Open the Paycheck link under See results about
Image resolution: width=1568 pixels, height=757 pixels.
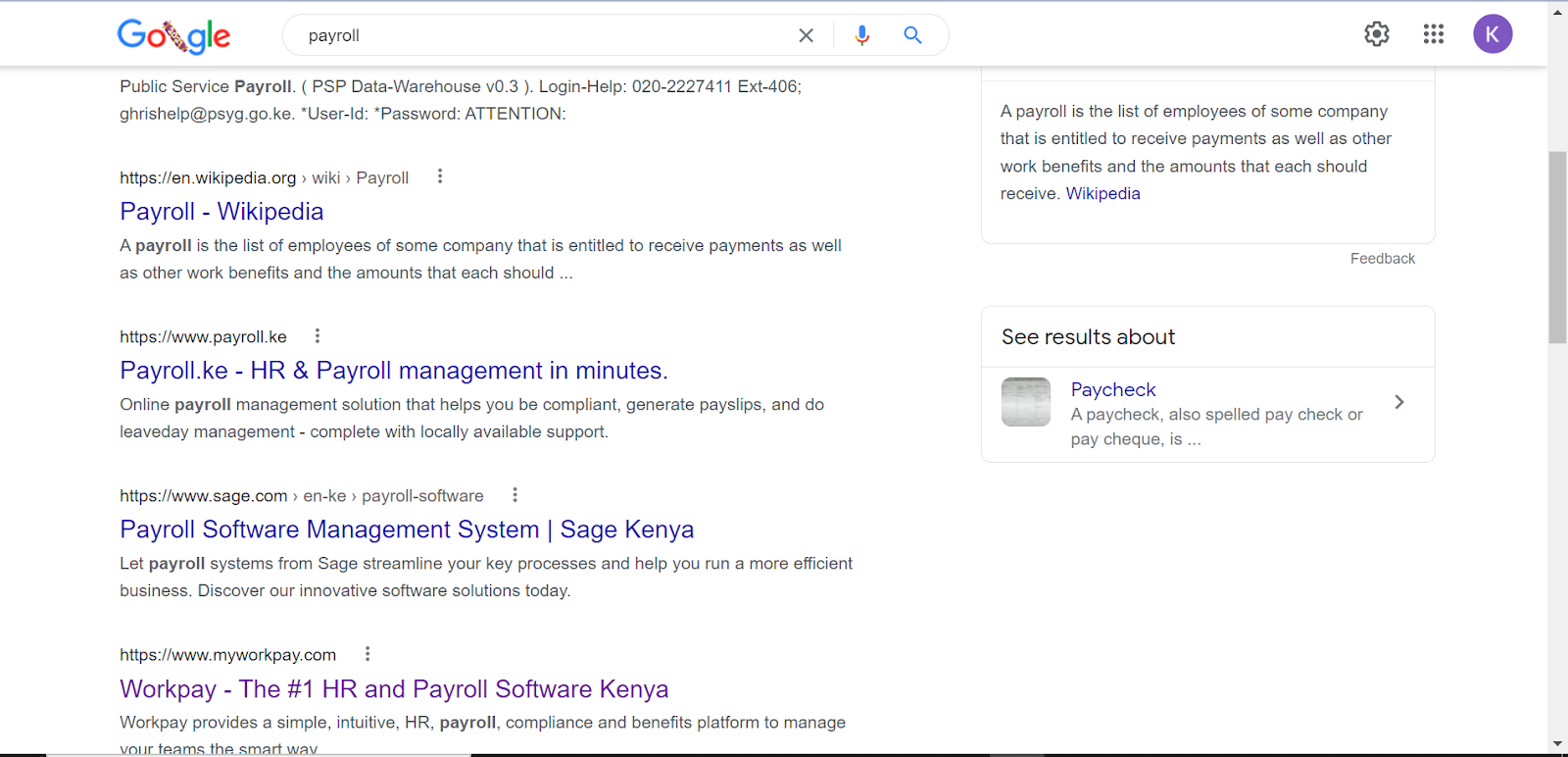tap(1113, 389)
